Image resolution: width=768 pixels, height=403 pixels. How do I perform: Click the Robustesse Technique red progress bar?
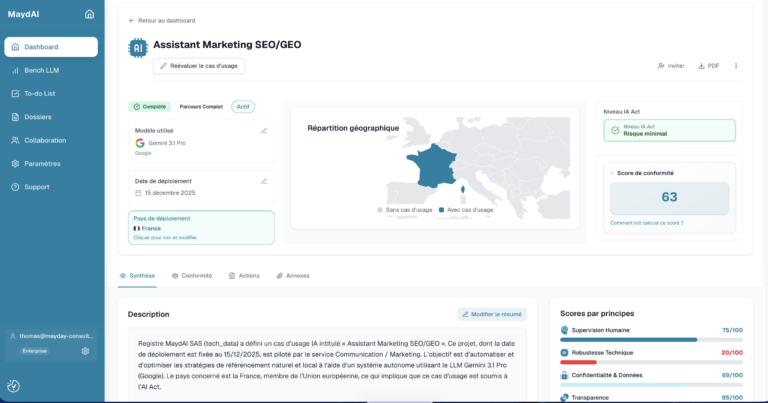click(578, 362)
